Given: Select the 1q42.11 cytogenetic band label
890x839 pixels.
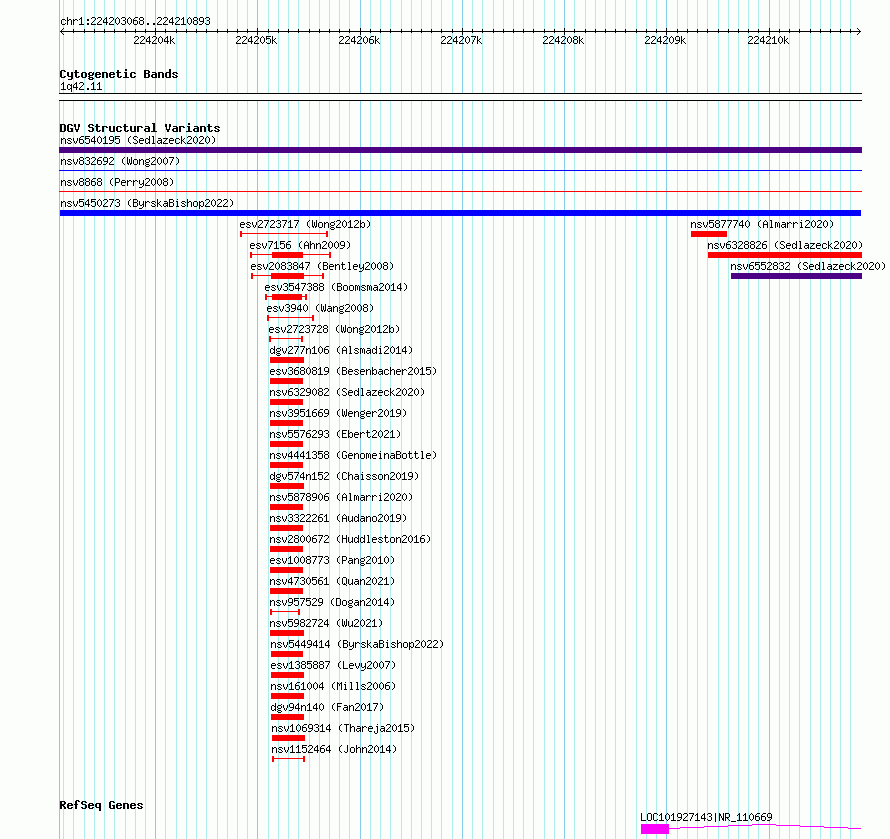Looking at the screenshot, I should pyautogui.click(x=81, y=86).
